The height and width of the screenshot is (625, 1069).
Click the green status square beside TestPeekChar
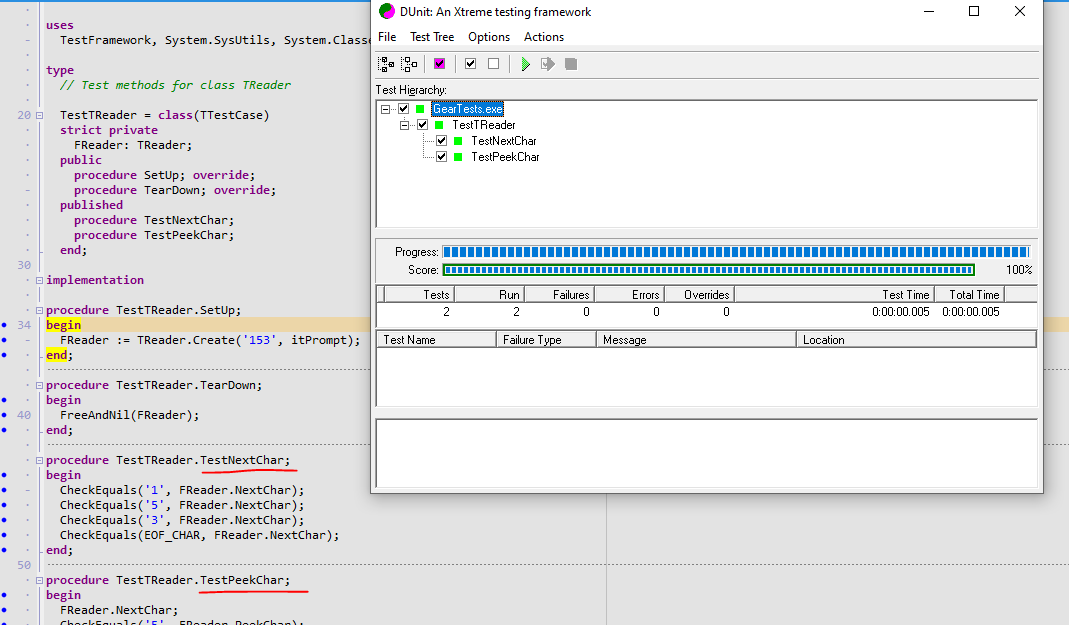click(458, 157)
